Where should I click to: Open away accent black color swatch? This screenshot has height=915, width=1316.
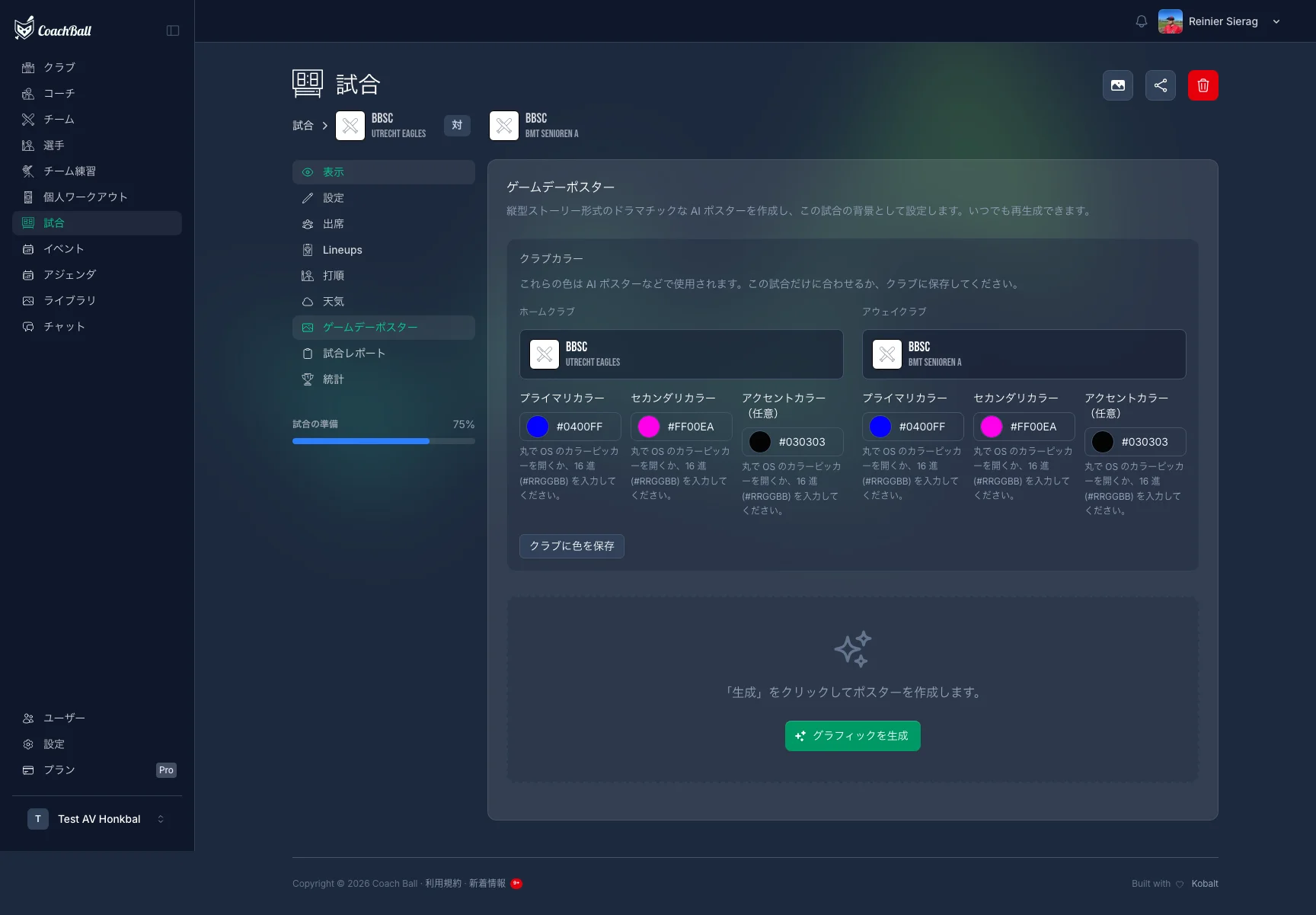(x=1103, y=442)
